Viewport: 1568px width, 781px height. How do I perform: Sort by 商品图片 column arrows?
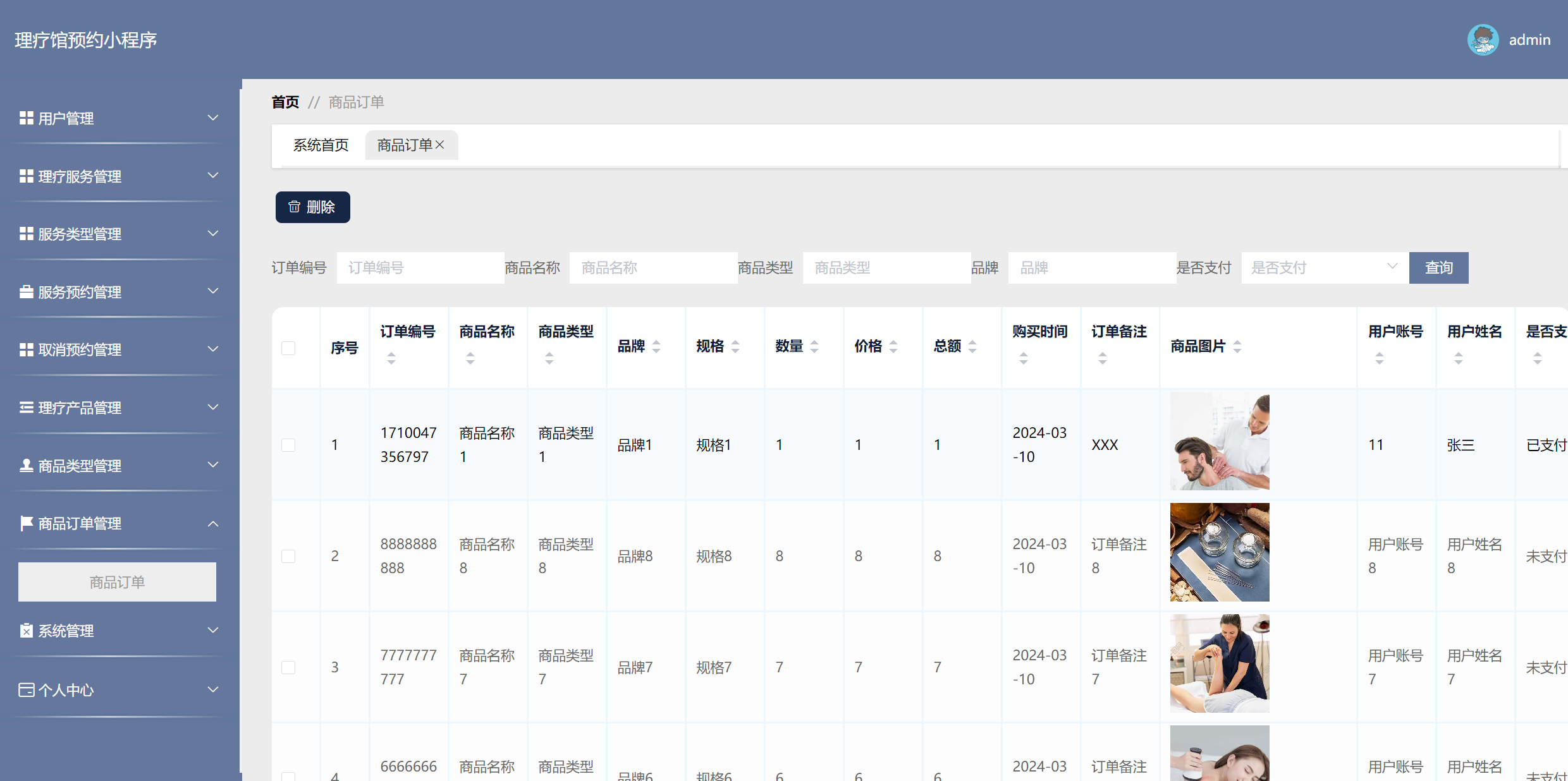pos(1237,346)
